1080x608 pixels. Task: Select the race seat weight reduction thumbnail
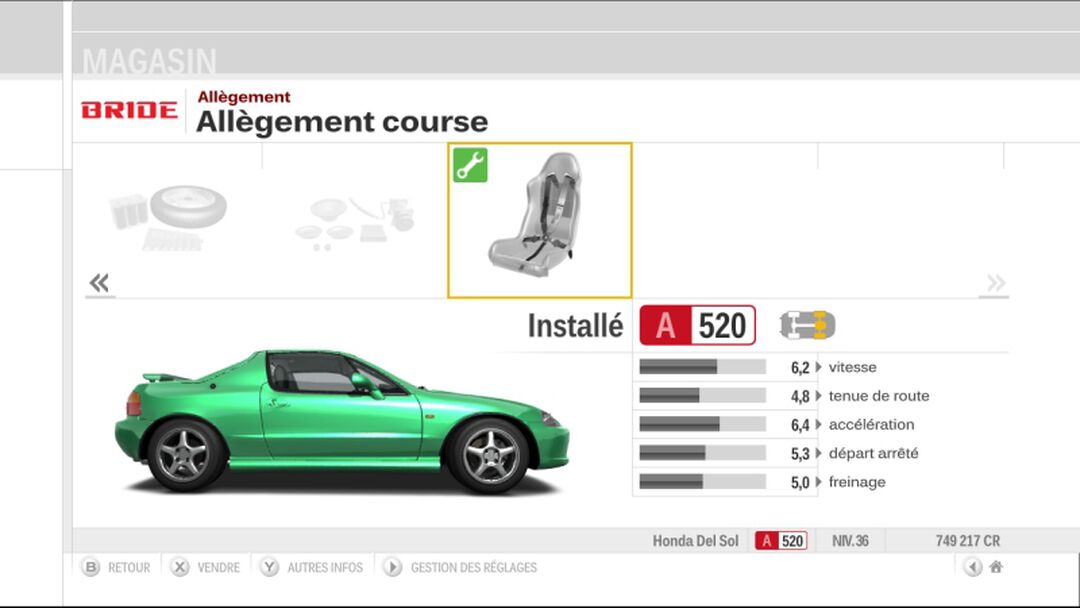[539, 220]
